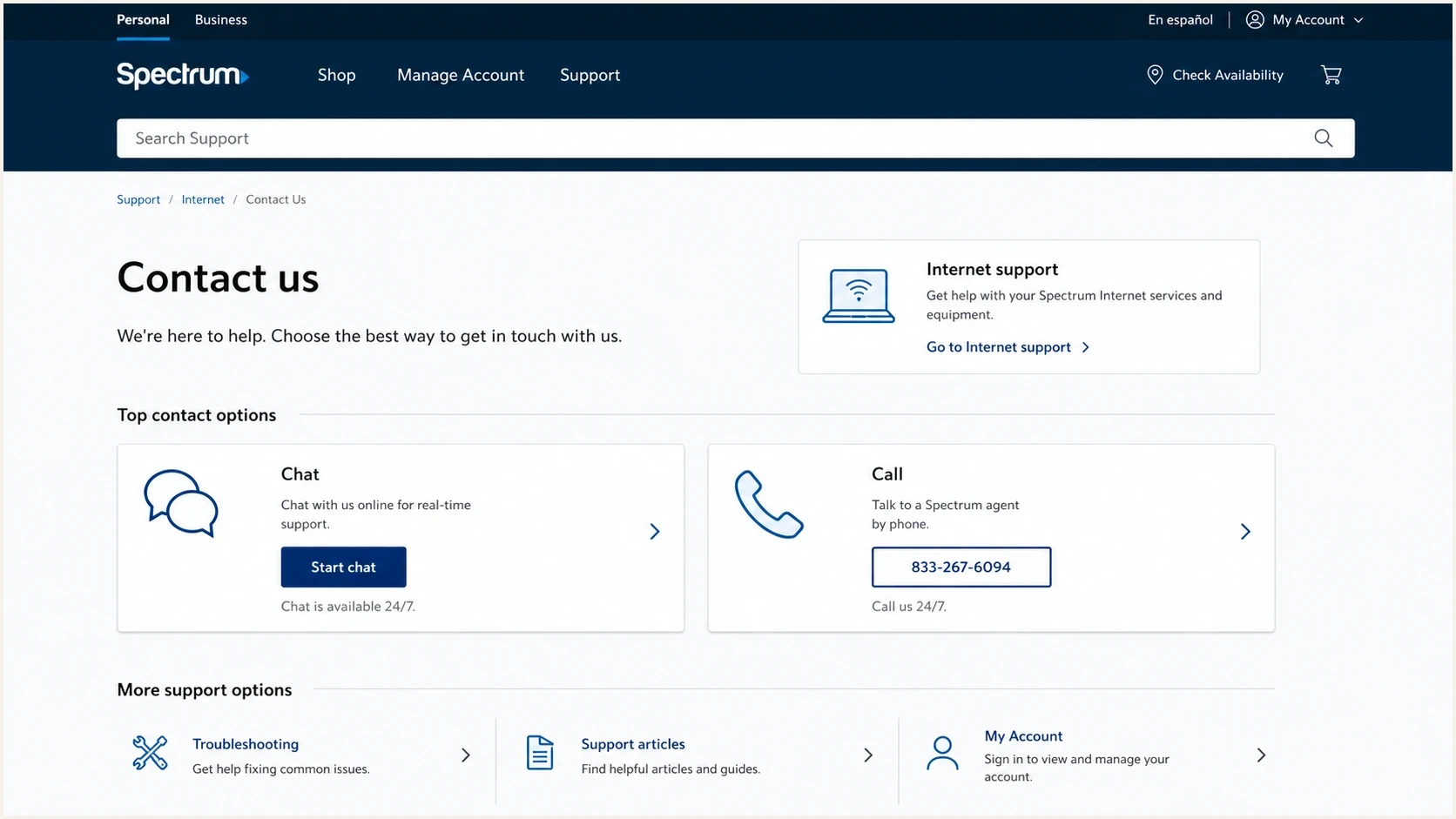The height and width of the screenshot is (819, 1456).
Task: Click the chevron on the Call card
Action: tap(1245, 532)
